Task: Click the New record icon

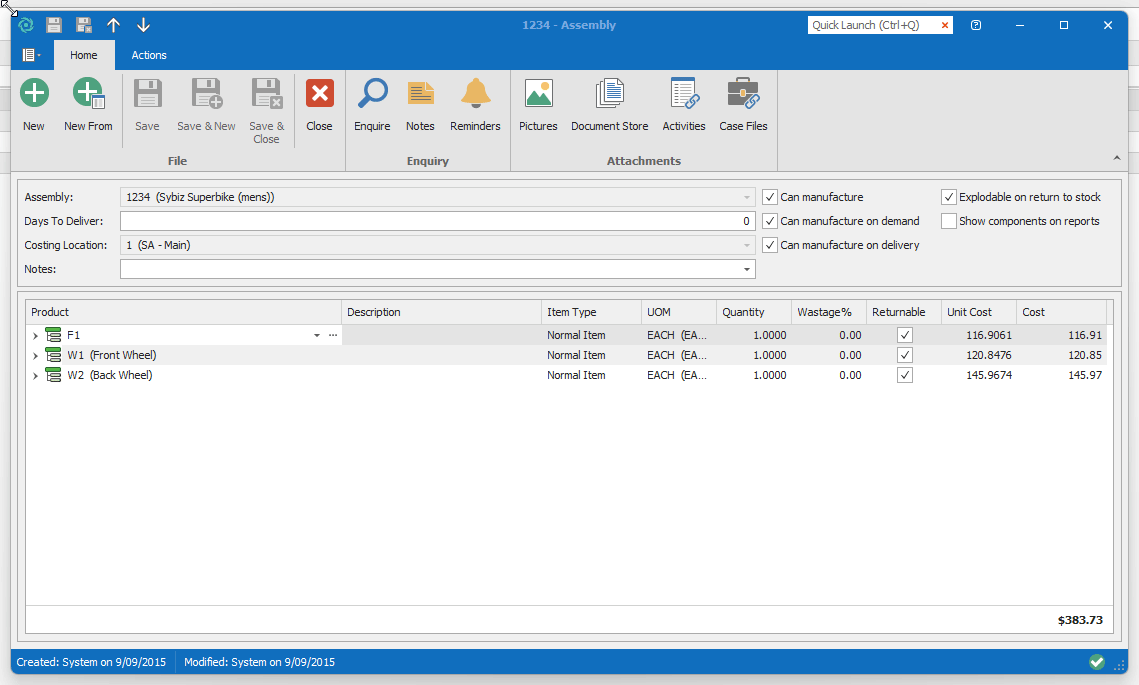Action: pyautogui.click(x=34, y=95)
